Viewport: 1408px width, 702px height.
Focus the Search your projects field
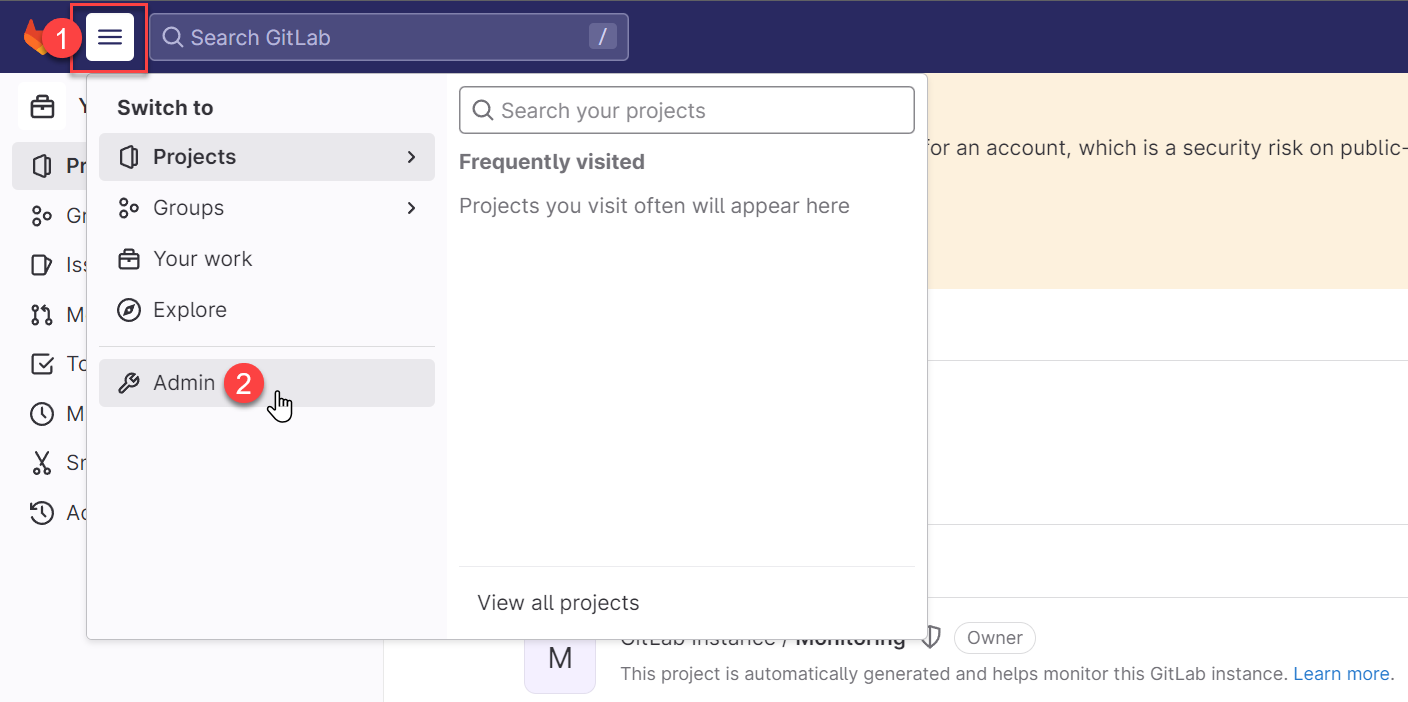[x=687, y=110]
